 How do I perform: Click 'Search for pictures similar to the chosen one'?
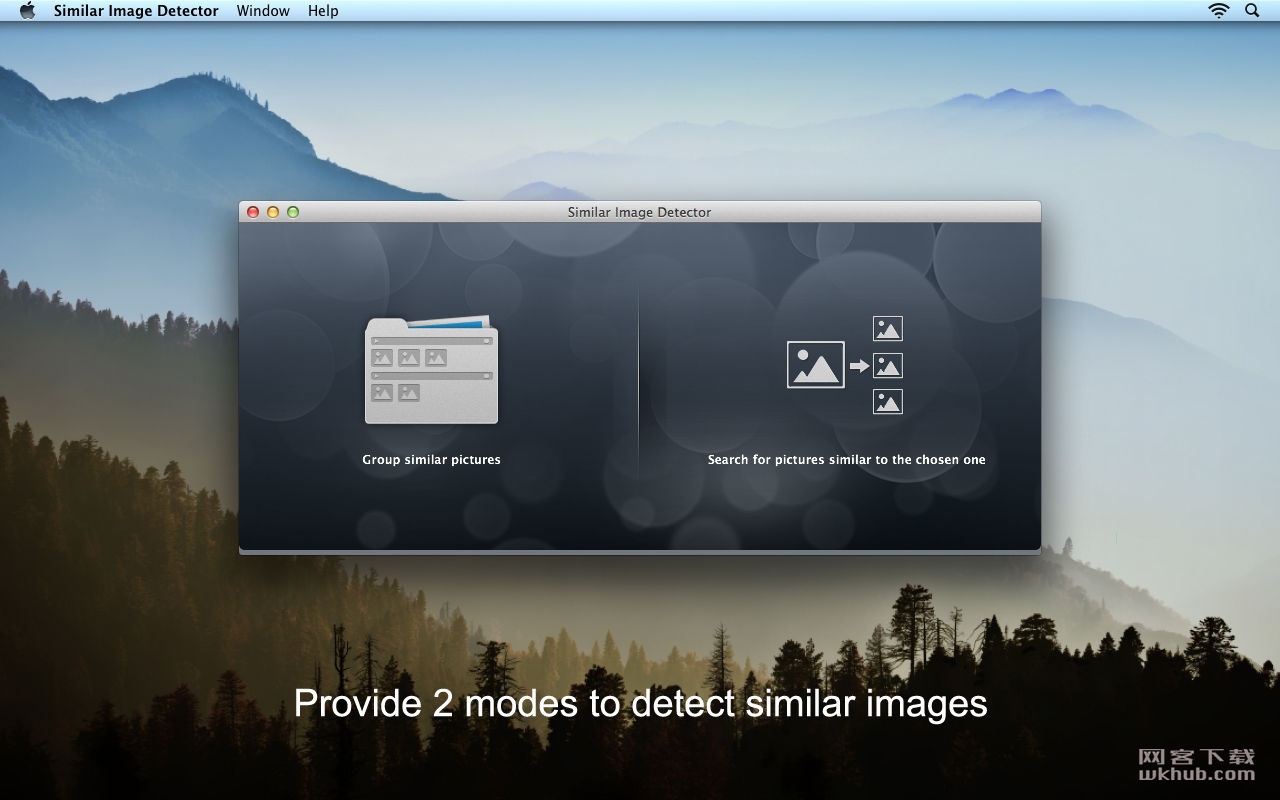pos(847,460)
